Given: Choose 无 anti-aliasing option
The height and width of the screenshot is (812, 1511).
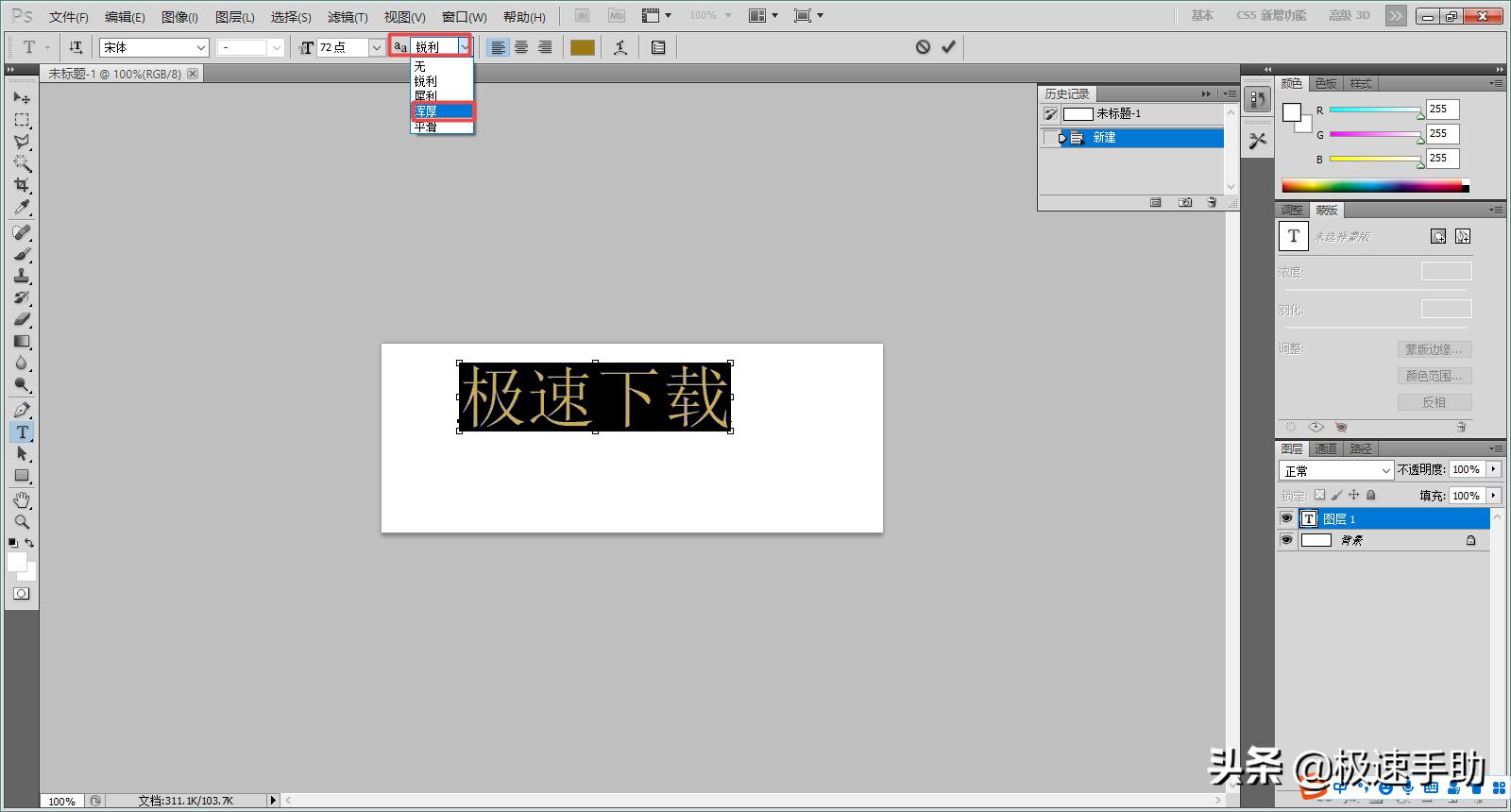Looking at the screenshot, I should point(442,66).
